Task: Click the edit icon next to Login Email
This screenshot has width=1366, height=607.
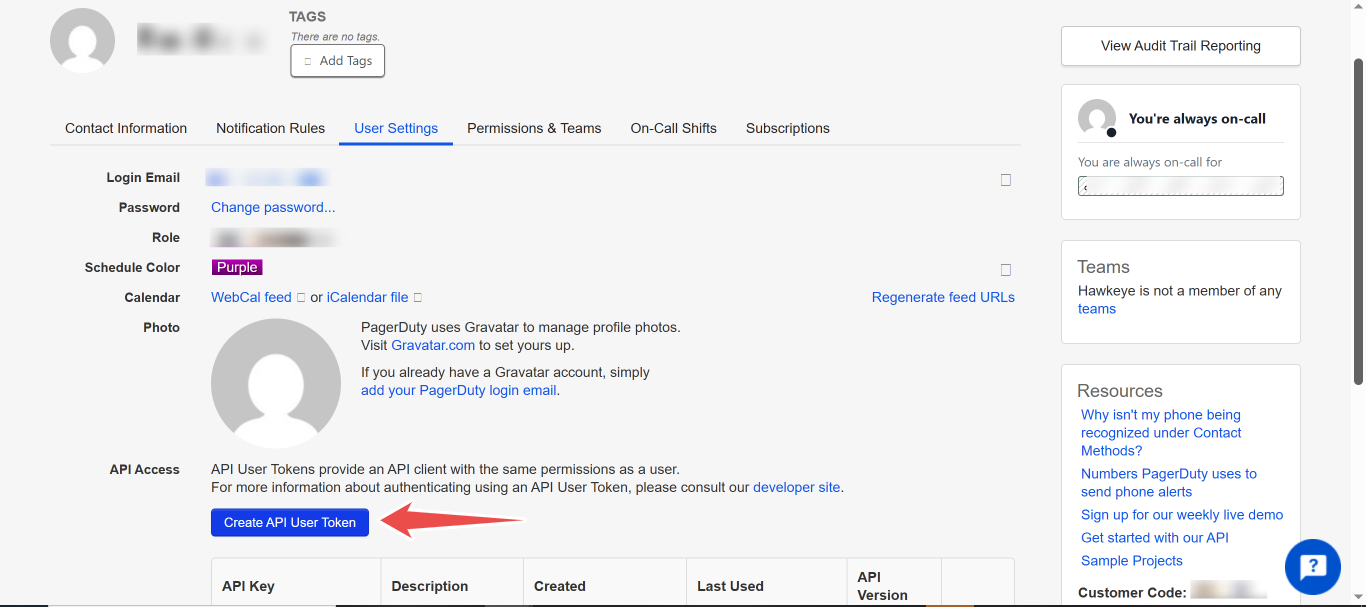Action: click(1006, 179)
